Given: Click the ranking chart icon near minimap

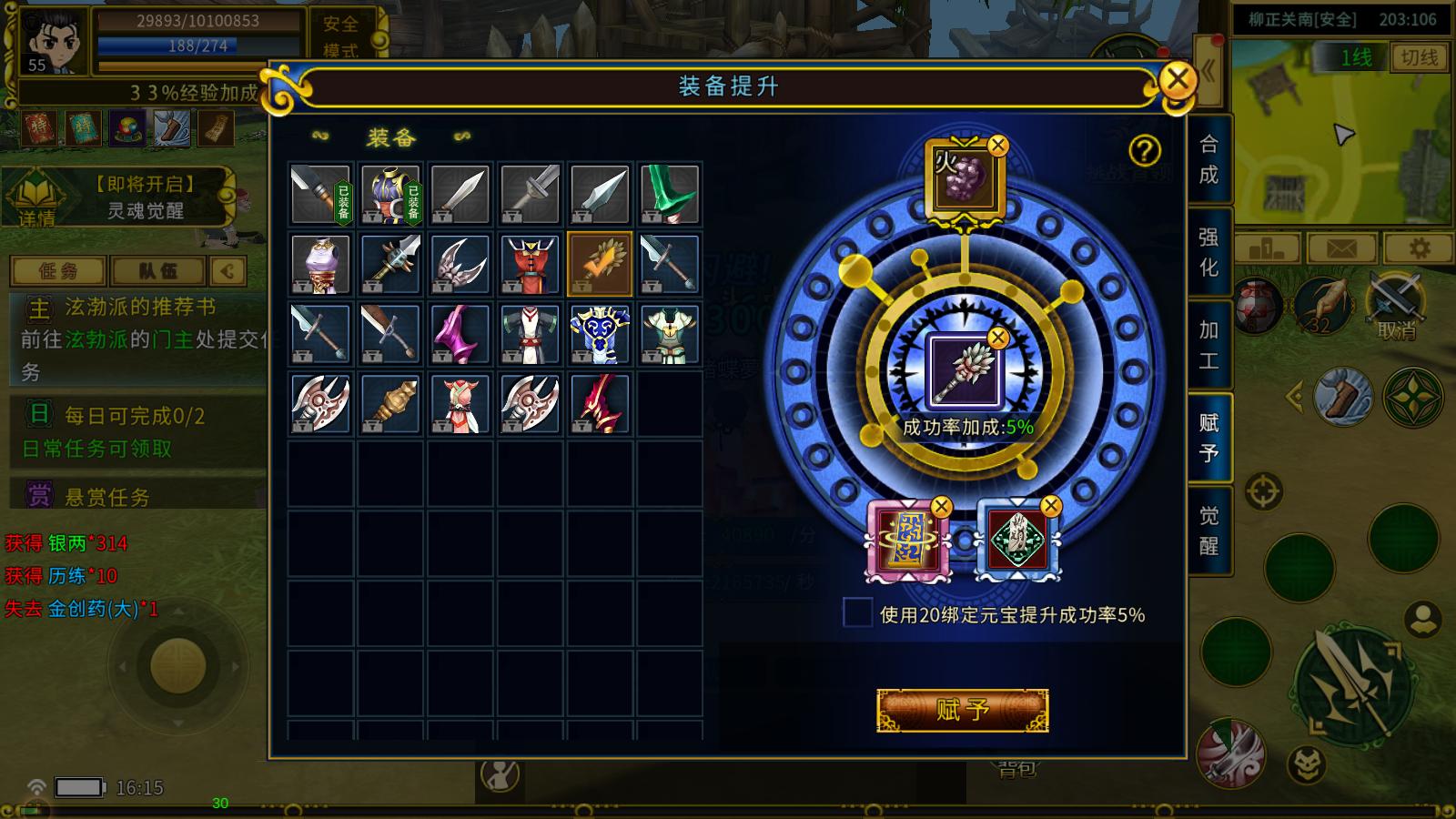Looking at the screenshot, I should point(1266,248).
